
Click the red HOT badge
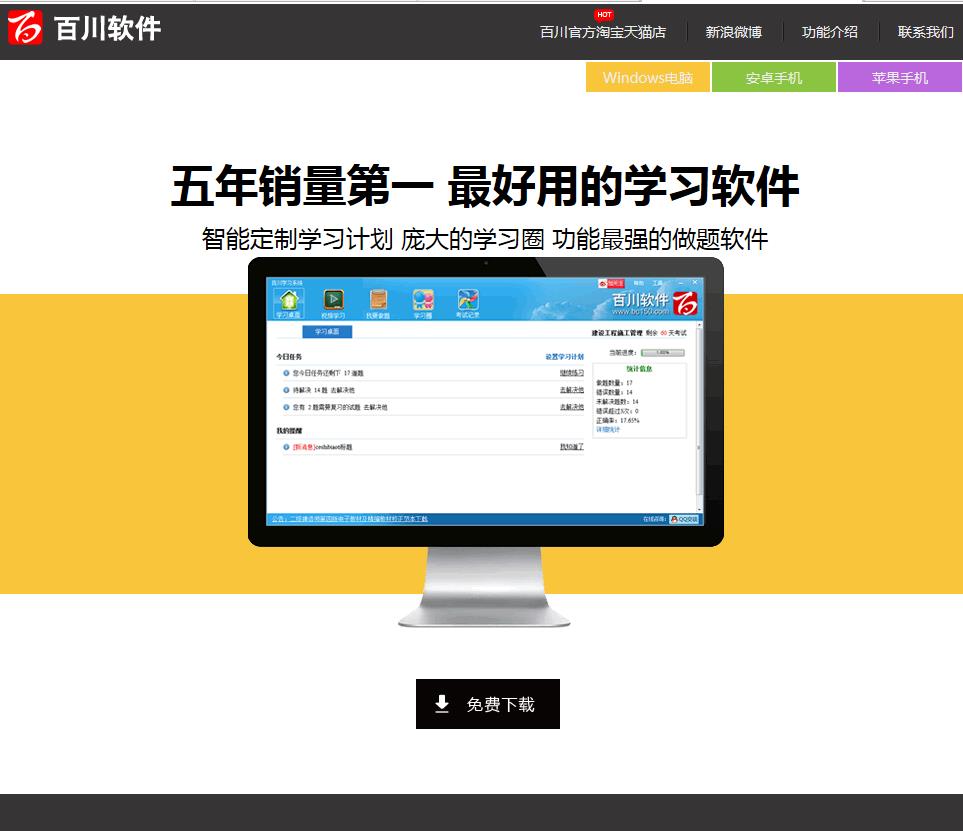coord(604,14)
